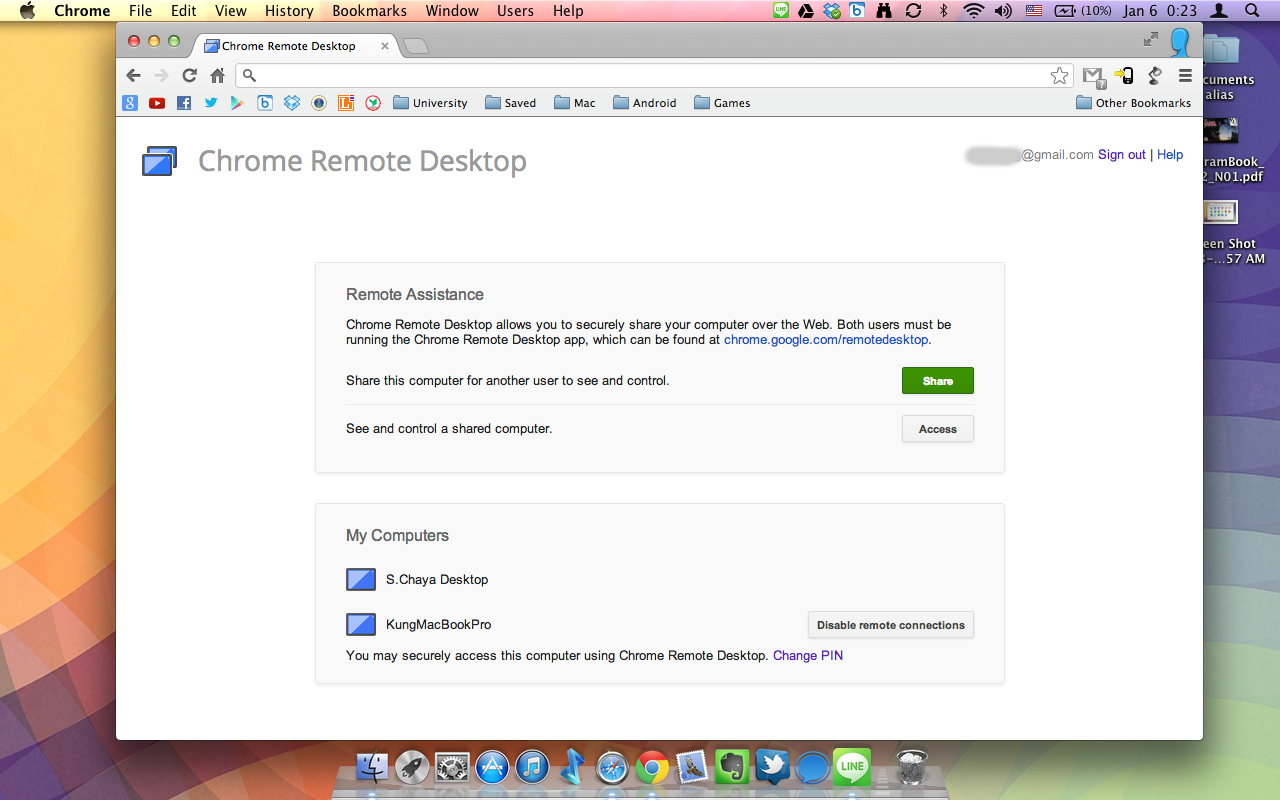Click the blue user profile avatar
The height and width of the screenshot is (800, 1280).
(1181, 42)
